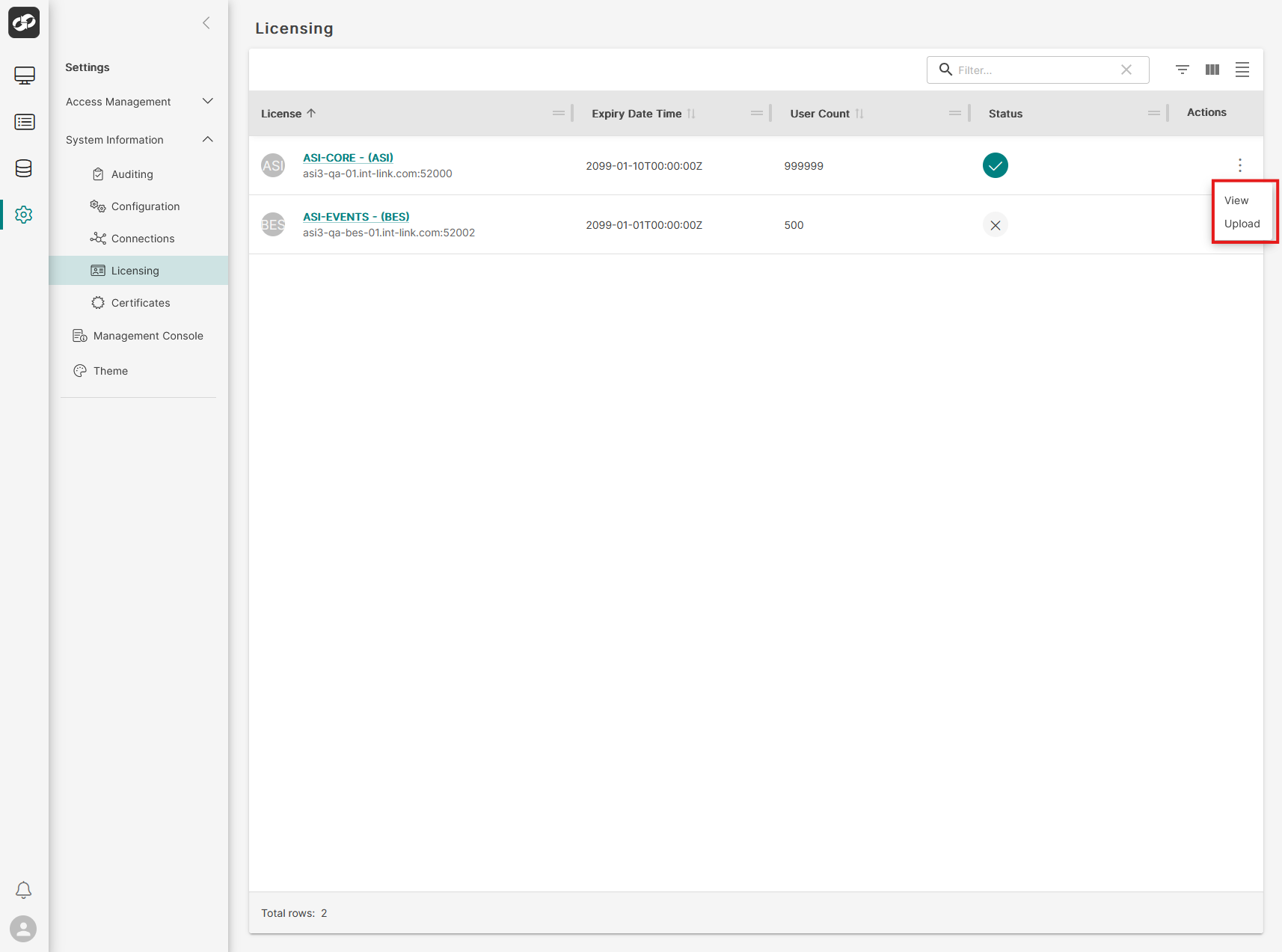Screen dimensions: 1282x952
Task: Collapse System Information section
Action: click(139, 140)
